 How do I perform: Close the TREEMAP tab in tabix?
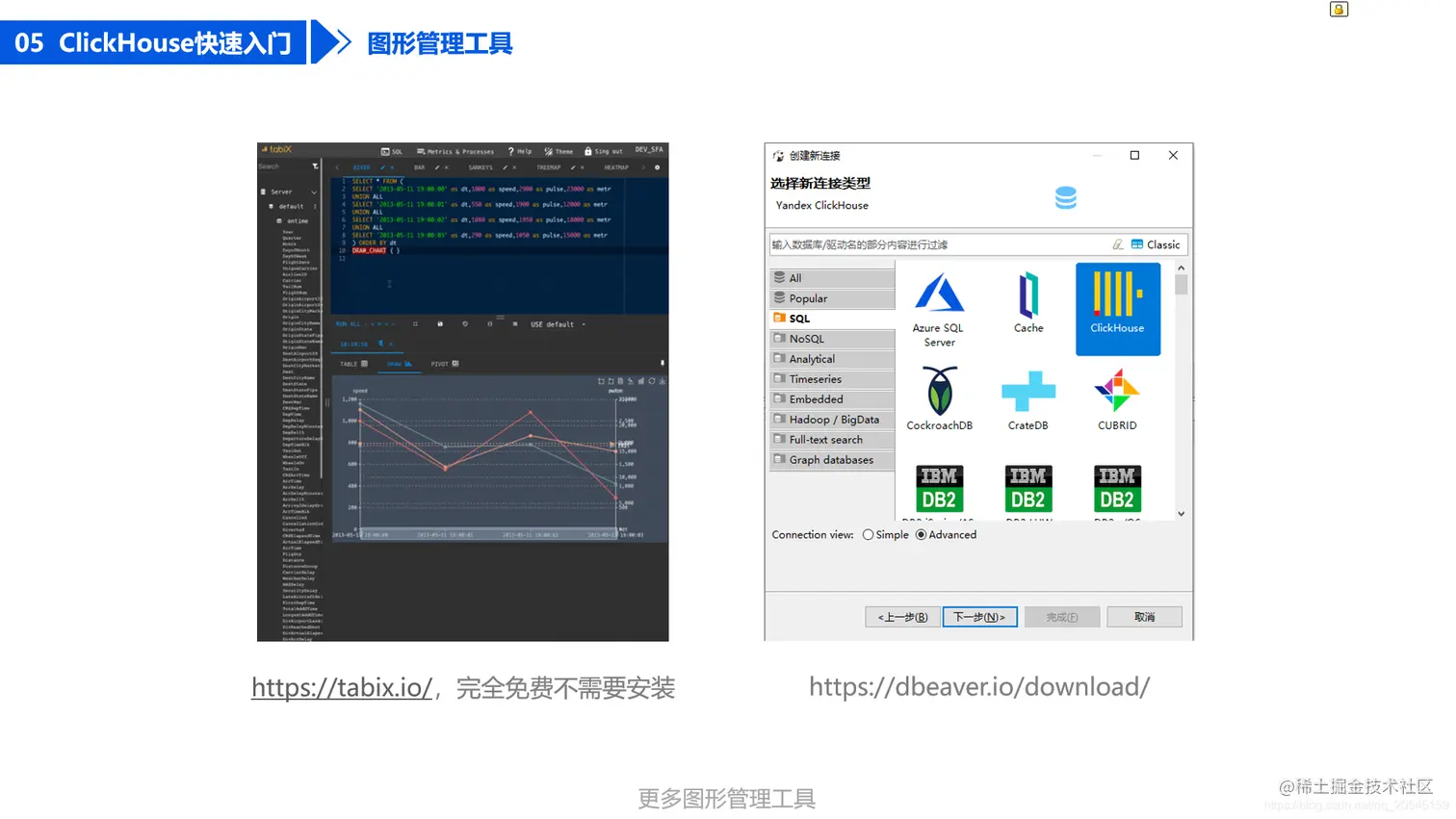[583, 167]
